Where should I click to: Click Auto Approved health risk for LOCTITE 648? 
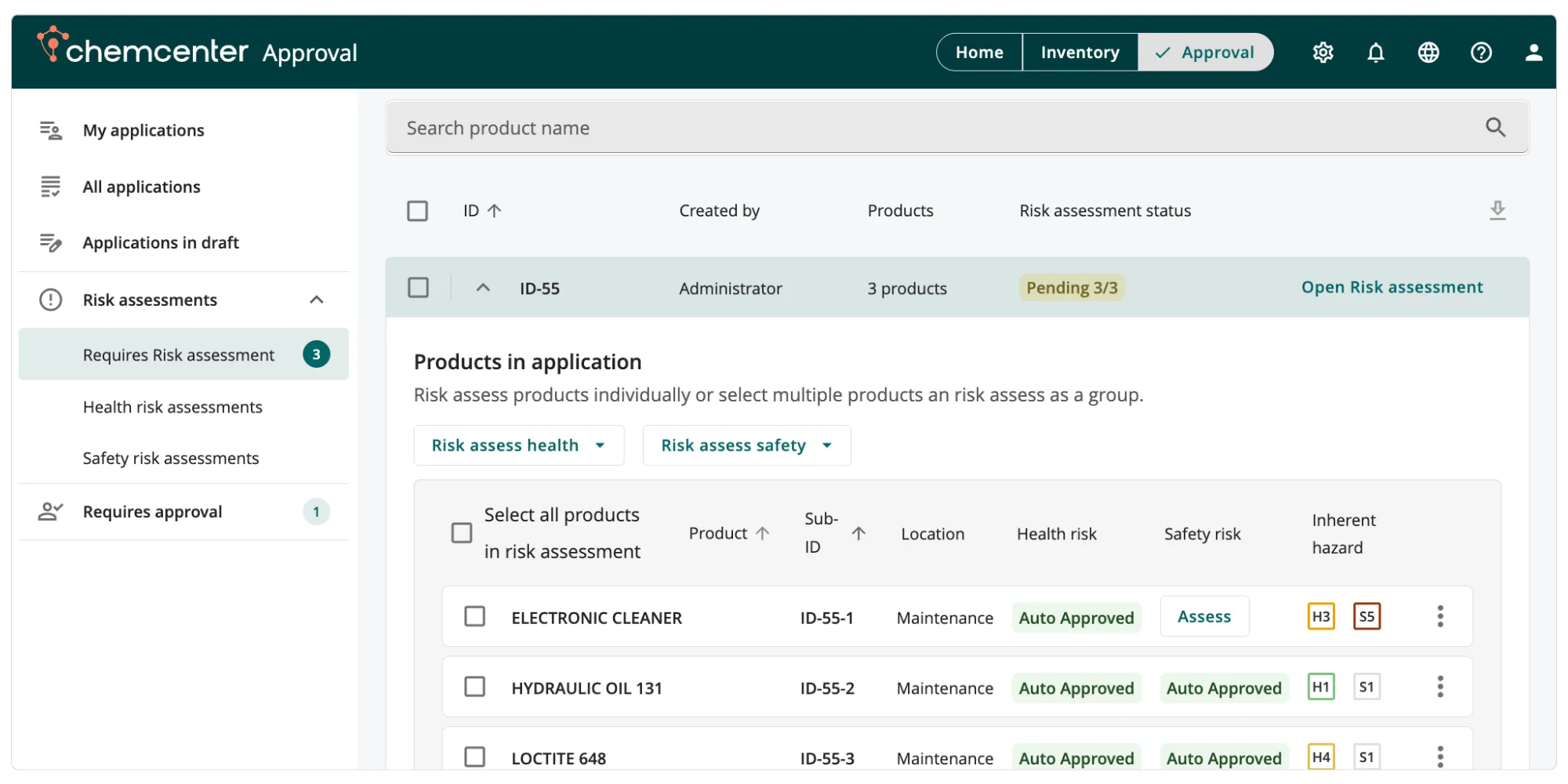pos(1076,758)
